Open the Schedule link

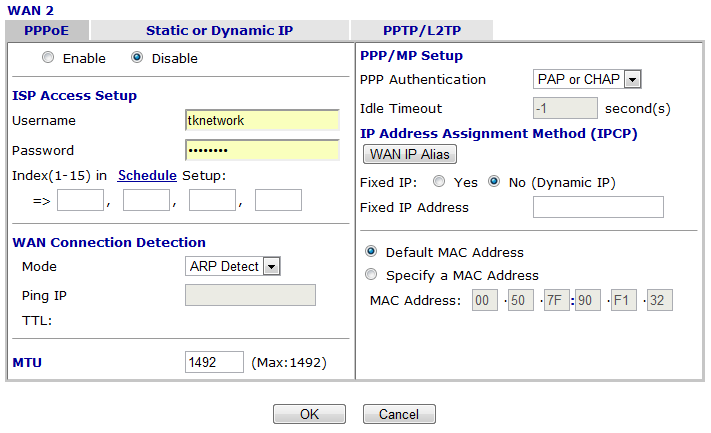pyautogui.click(x=147, y=175)
